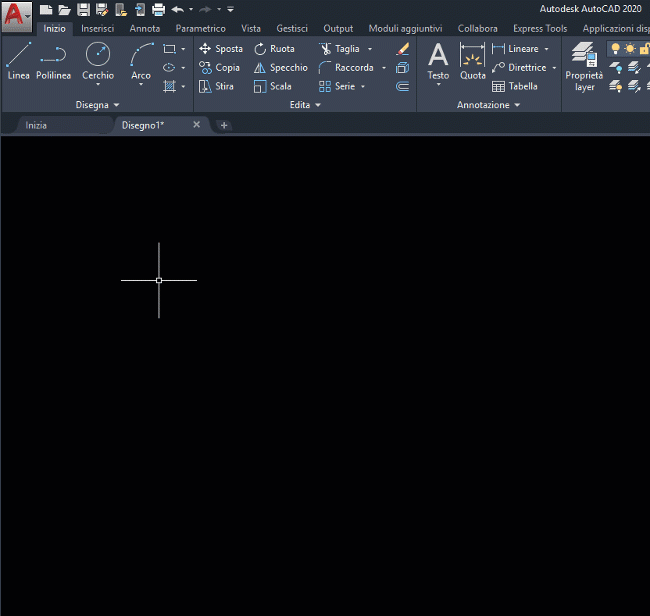Viewport: 650px width, 616px height.
Task: Switch to the Parametrico ribbon tab
Action: click(201, 29)
